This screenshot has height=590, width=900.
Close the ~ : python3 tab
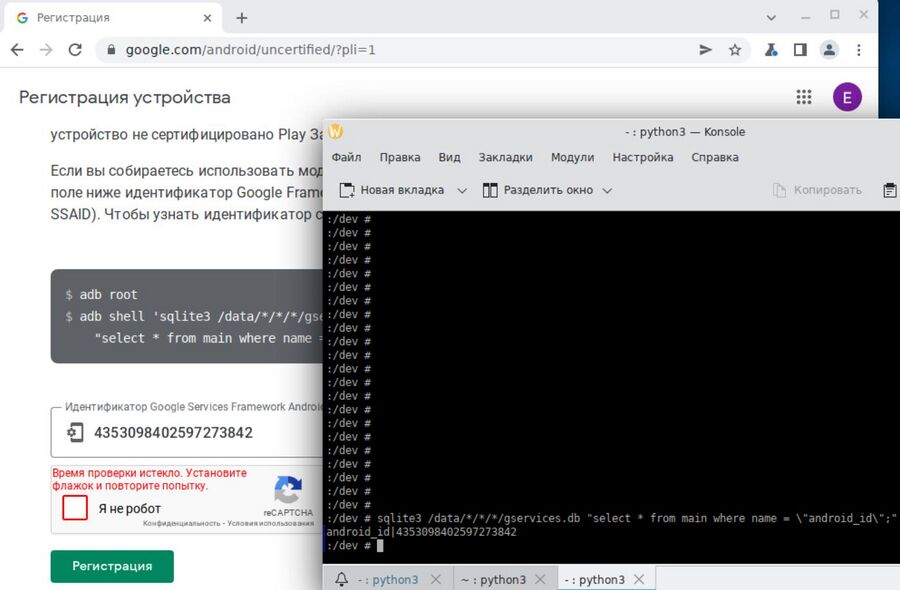540,580
